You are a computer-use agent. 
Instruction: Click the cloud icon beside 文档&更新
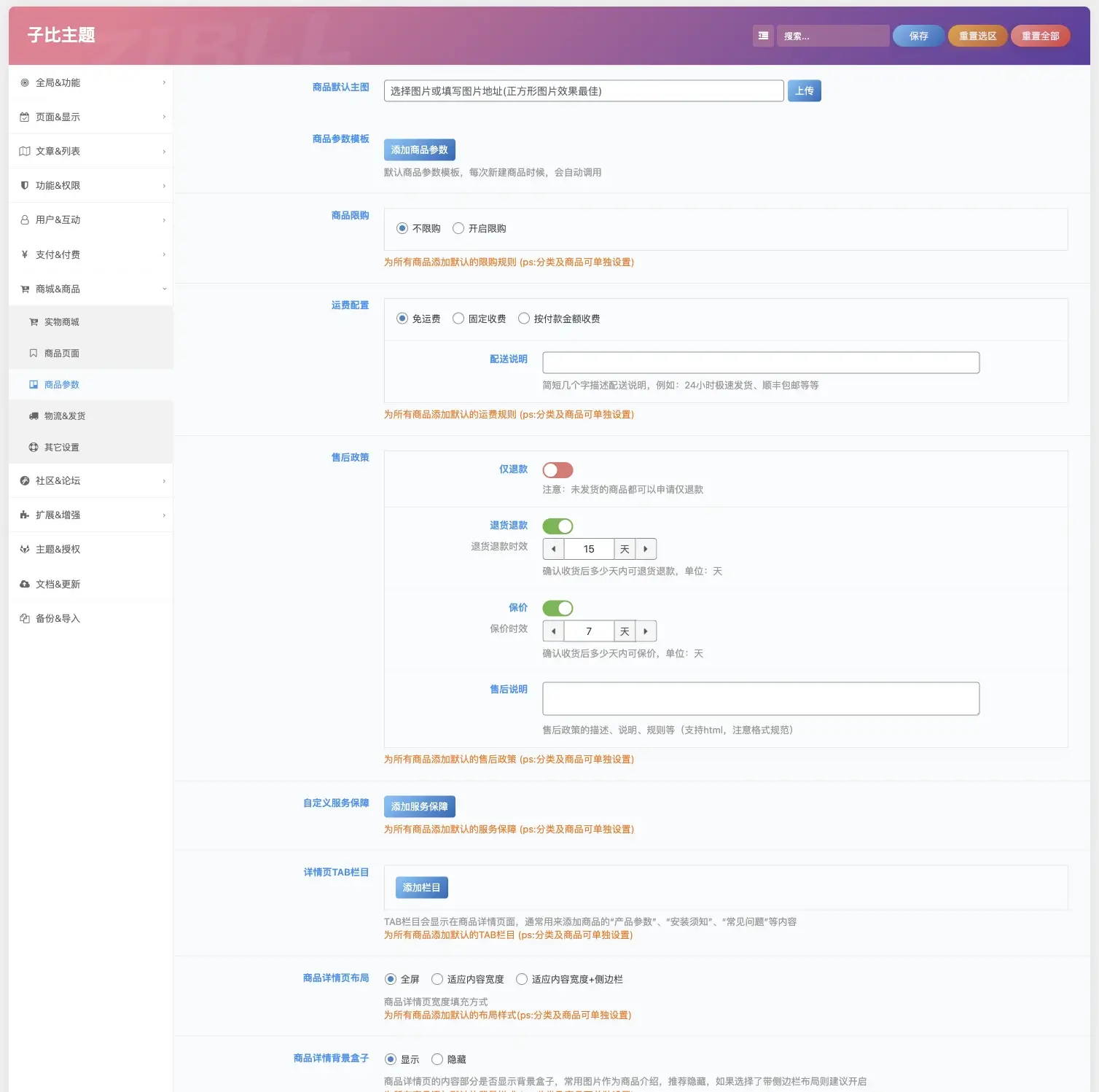click(25, 584)
